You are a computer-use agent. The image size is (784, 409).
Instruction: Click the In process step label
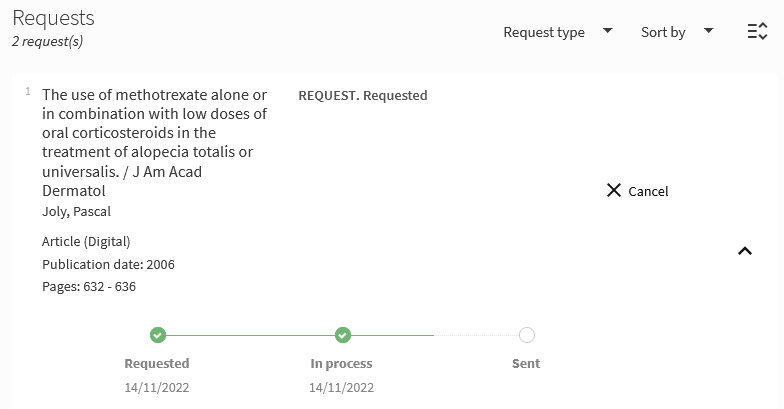[341, 363]
